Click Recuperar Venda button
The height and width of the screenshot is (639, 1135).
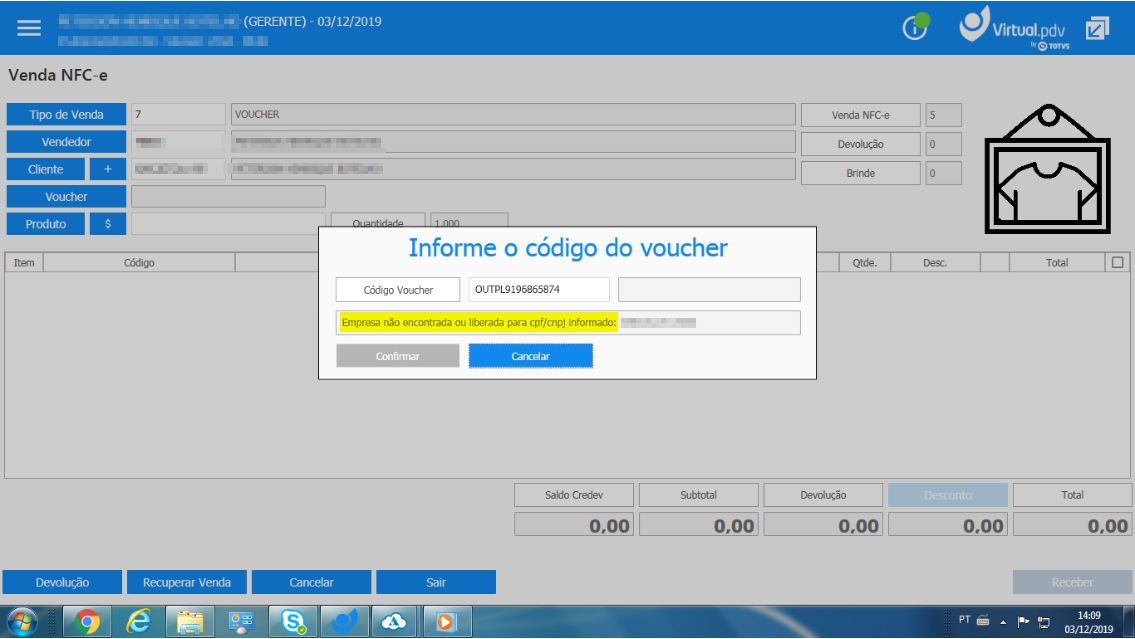187,583
